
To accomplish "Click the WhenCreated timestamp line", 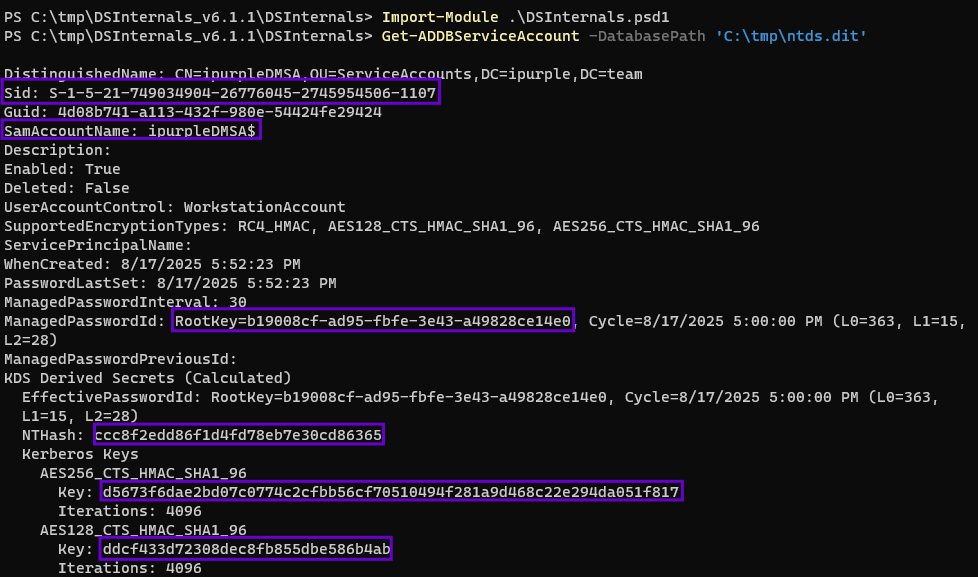I will point(152,264).
